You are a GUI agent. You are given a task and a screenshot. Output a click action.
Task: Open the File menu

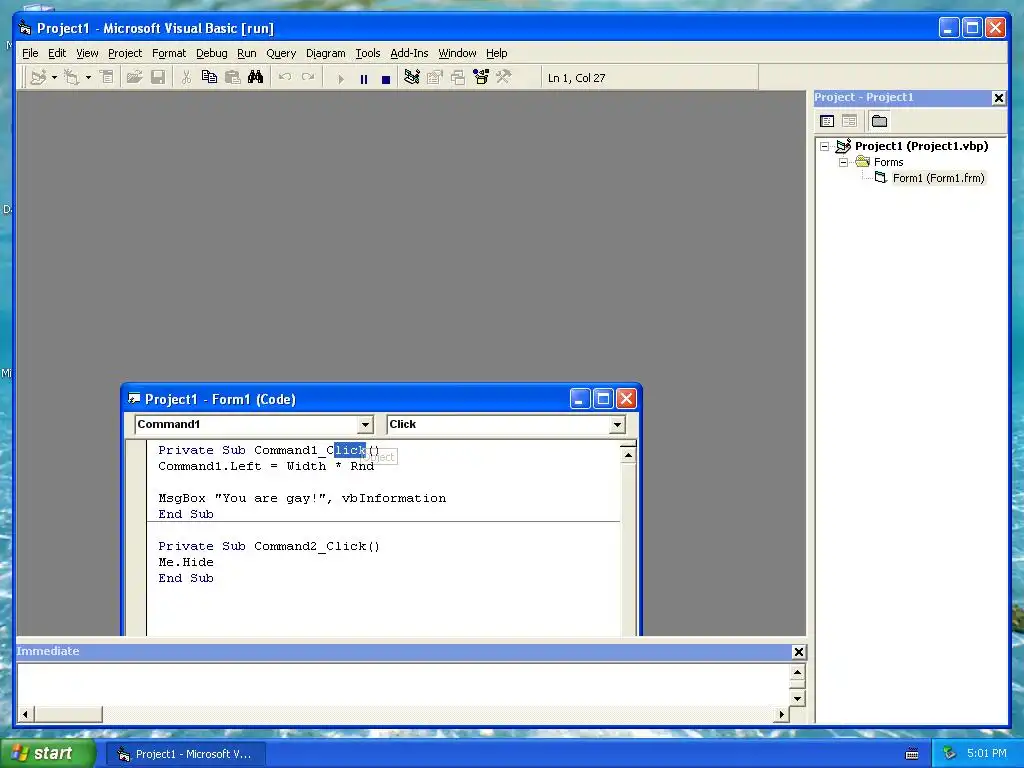(x=30, y=54)
